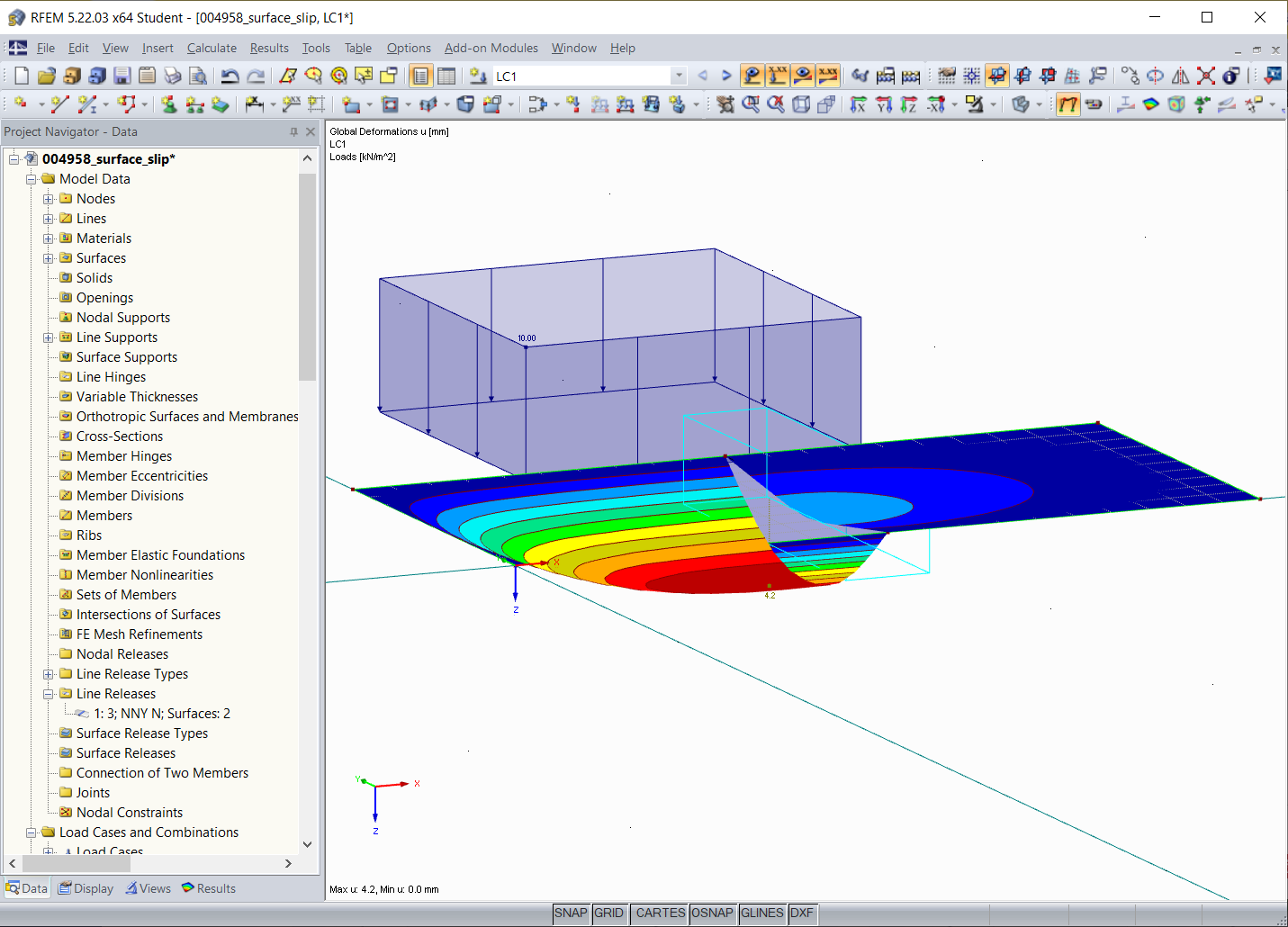Toggle GLINES in the status bar
Viewport: 1288px width, 927px height.
(762, 913)
